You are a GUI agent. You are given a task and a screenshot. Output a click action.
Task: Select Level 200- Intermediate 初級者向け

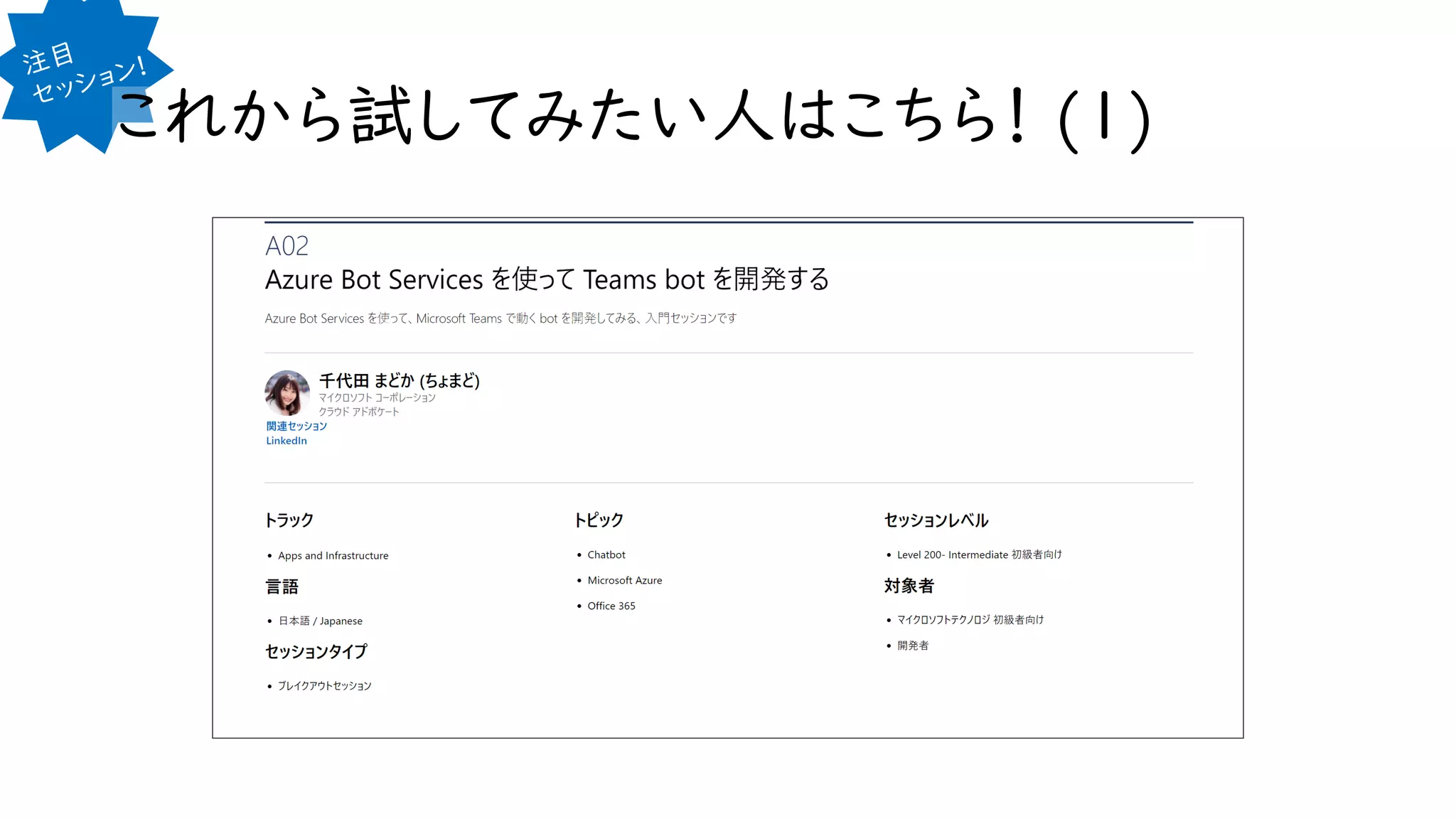(980, 555)
